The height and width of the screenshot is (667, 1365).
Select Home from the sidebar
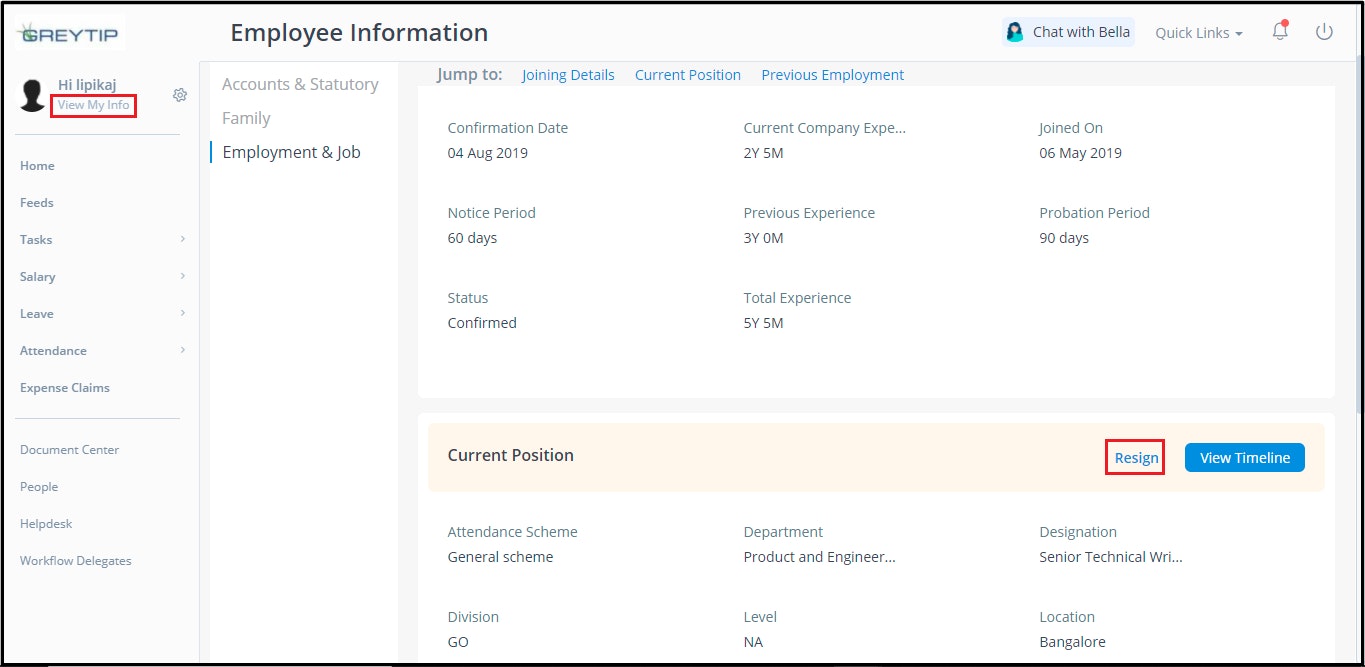37,165
